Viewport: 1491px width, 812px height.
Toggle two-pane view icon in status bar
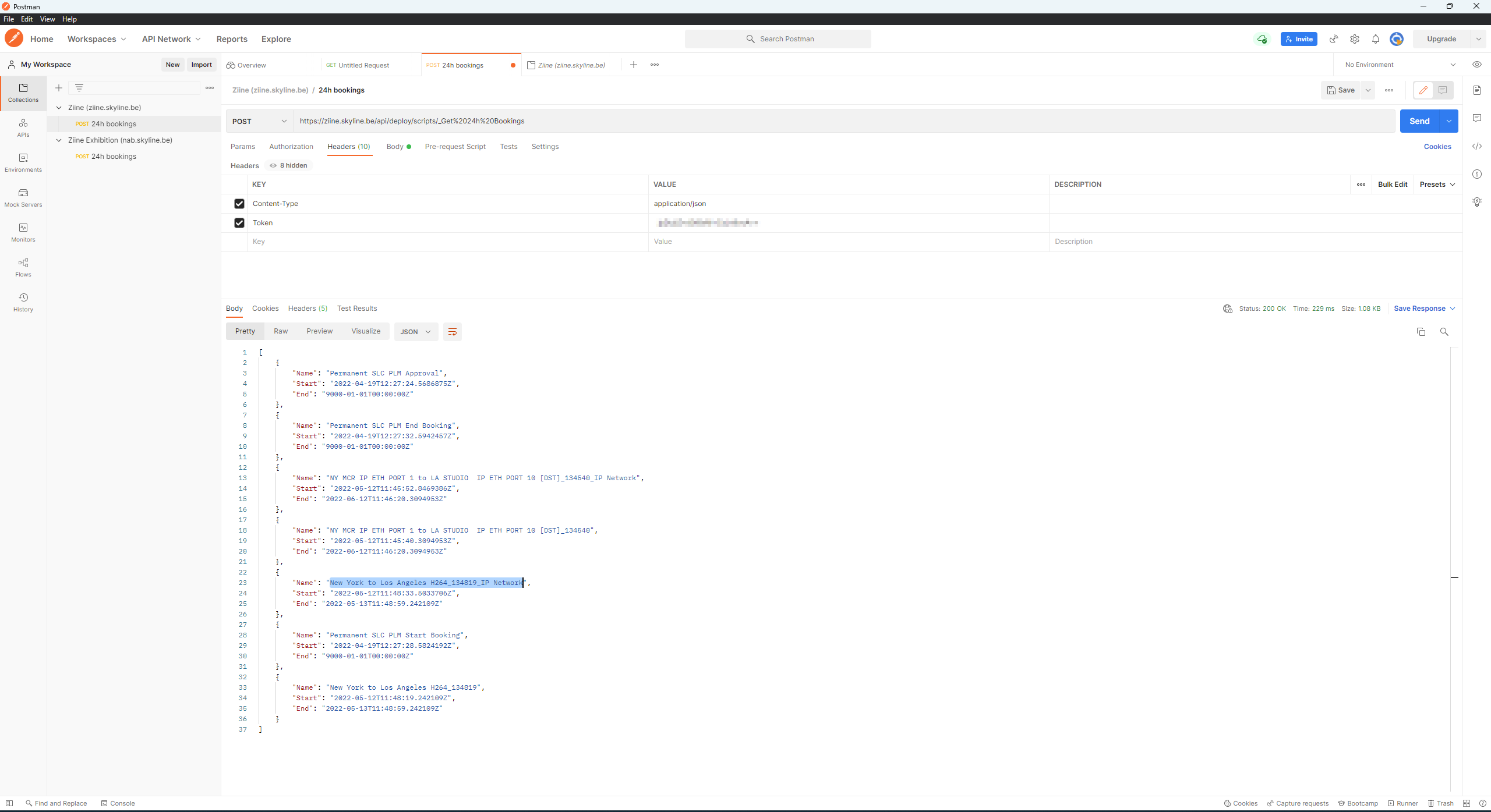click(x=1467, y=803)
